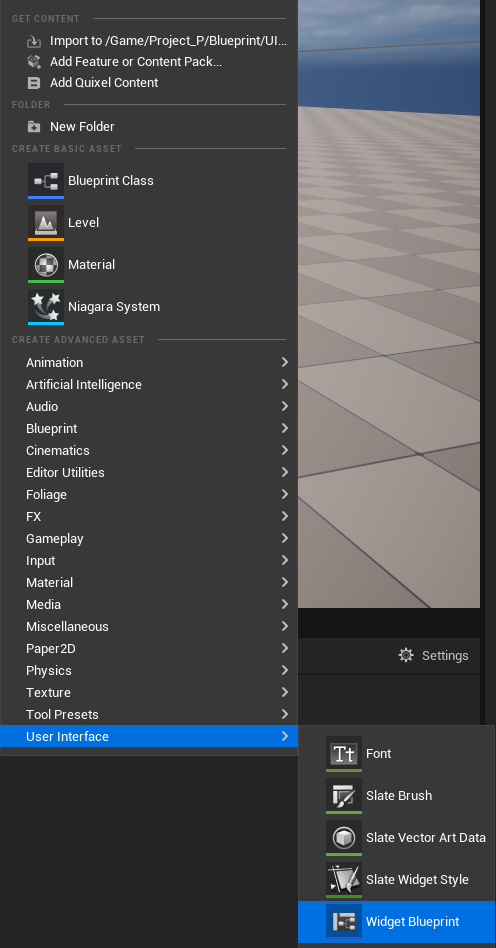Create a Blueprint Class asset

(x=149, y=180)
